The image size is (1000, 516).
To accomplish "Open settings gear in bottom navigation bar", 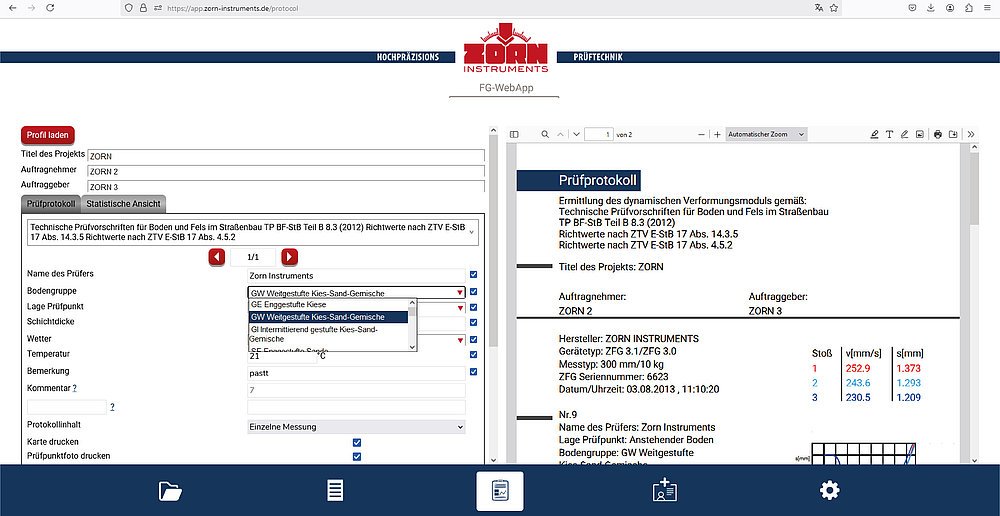I will coord(829,490).
